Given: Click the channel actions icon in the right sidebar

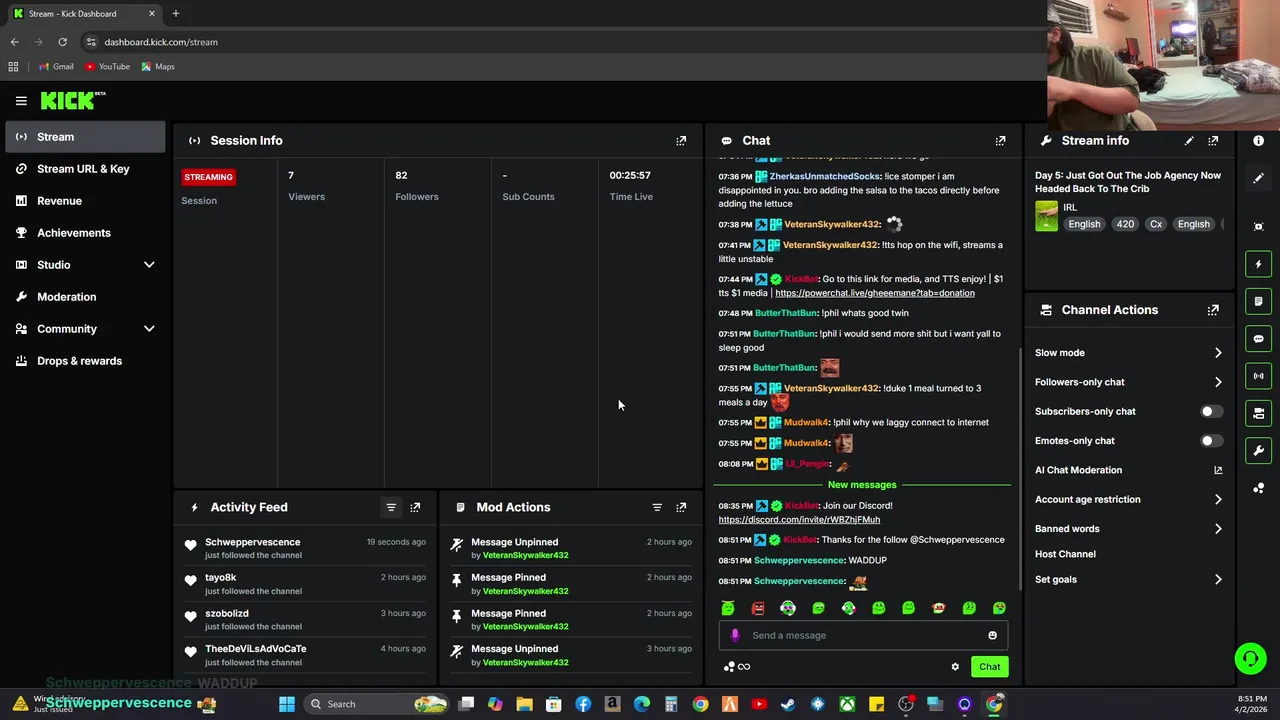Looking at the screenshot, I should point(1259,413).
